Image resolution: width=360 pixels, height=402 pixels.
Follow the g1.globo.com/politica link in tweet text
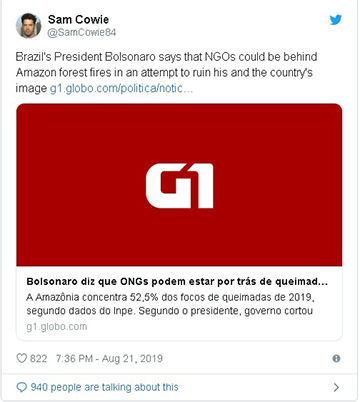point(121,88)
